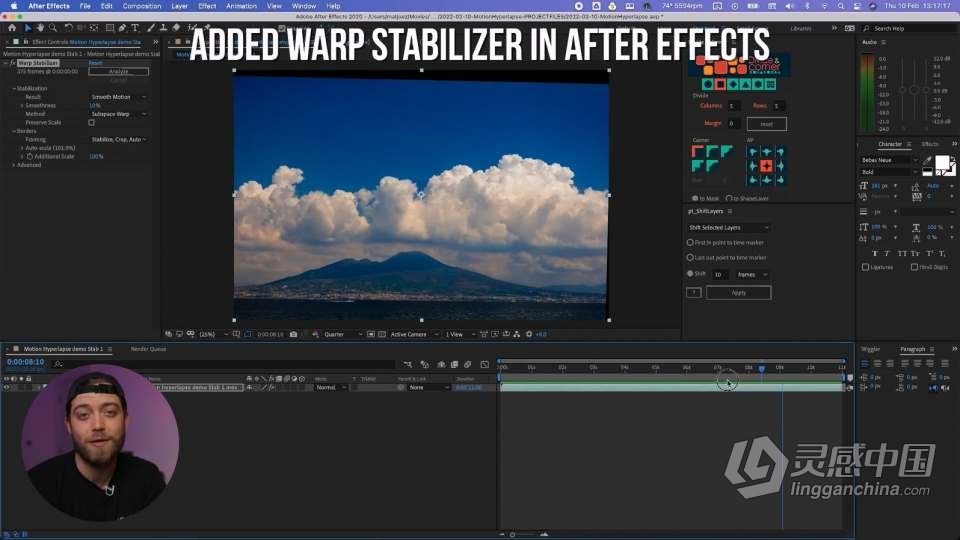Open the Framing Stabilize, Crop dropdown
960x540 pixels.
pos(119,140)
